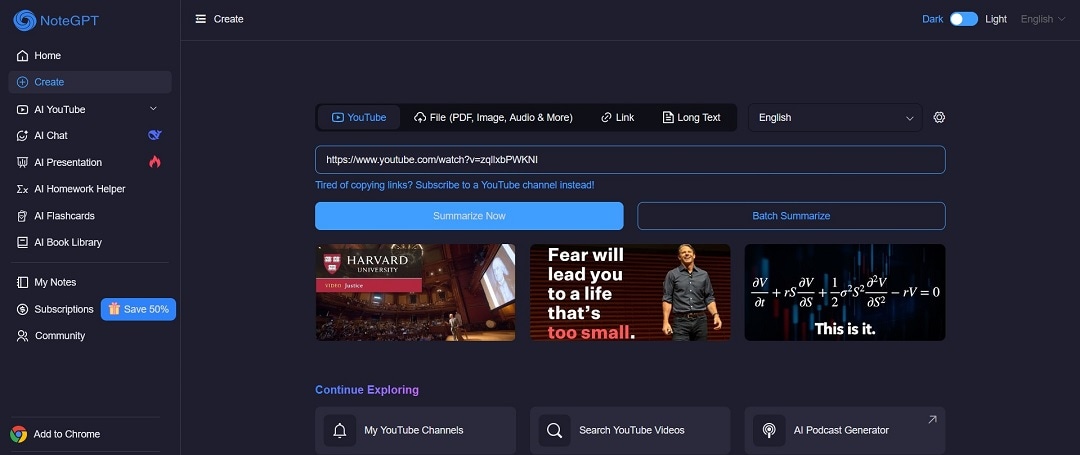
Task: Select the Long Text tab
Action: pos(692,118)
